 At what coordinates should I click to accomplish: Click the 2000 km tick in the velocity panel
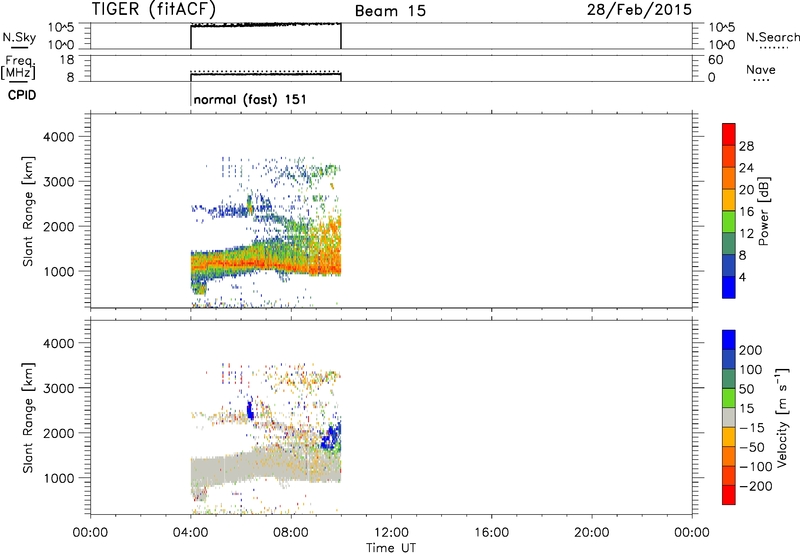59,433
